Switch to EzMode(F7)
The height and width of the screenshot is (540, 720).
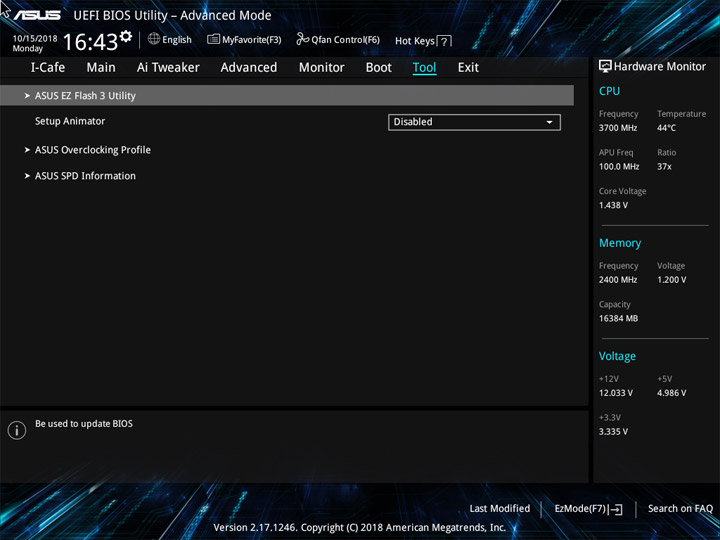[589, 509]
